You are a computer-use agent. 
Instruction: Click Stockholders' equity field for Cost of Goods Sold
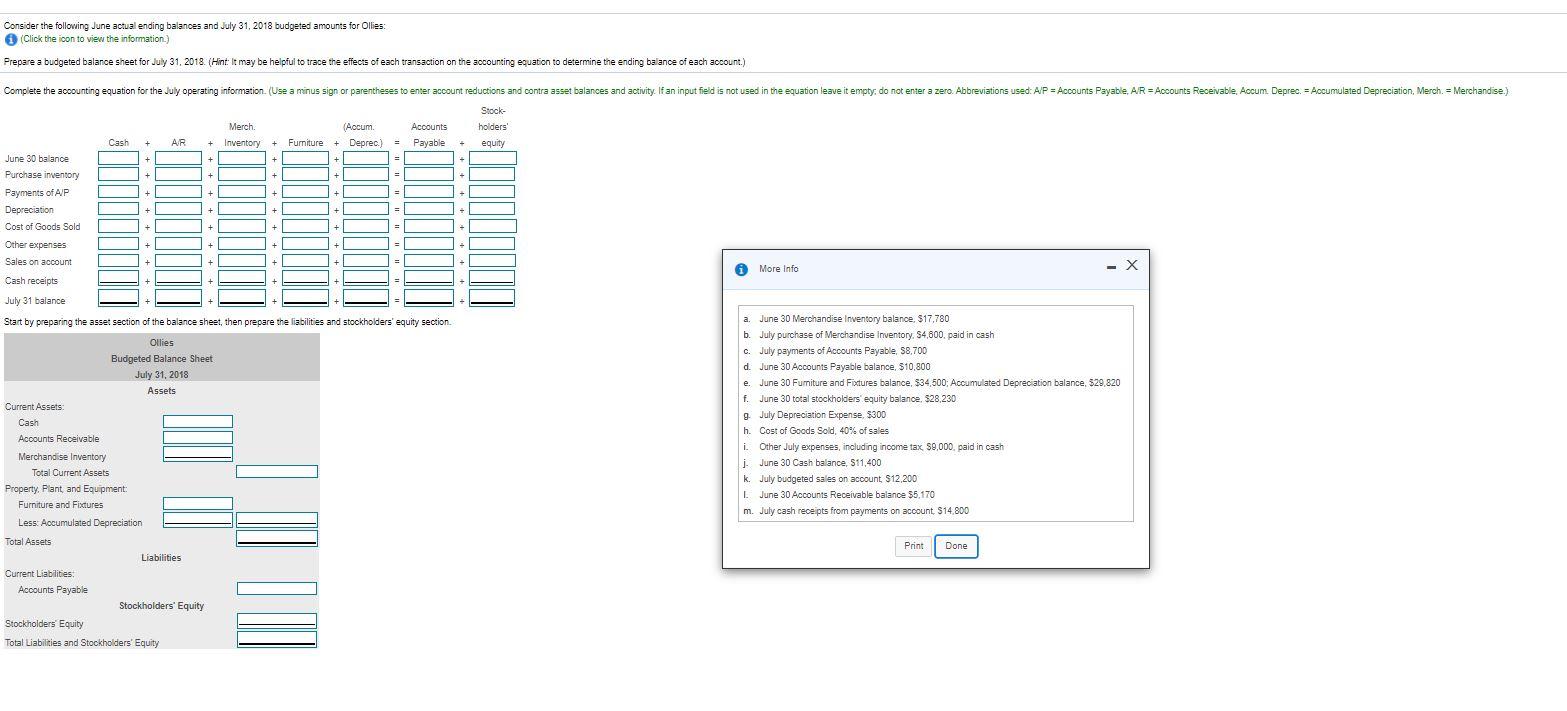click(x=493, y=226)
